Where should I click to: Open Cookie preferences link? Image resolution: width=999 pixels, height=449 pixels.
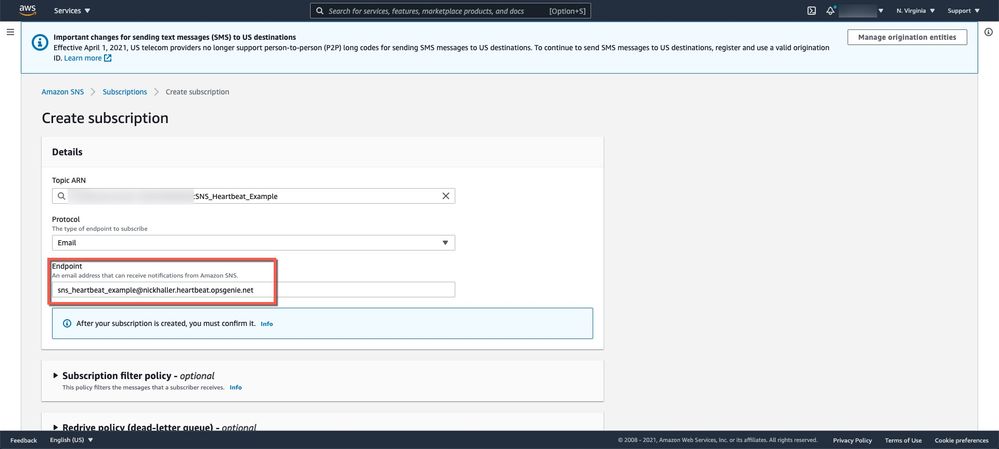[x=961, y=441]
